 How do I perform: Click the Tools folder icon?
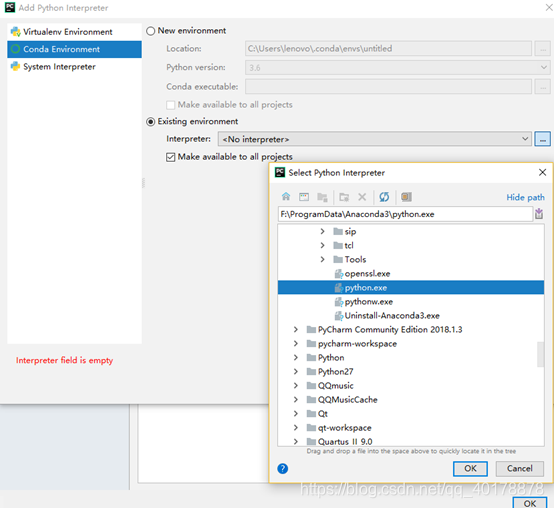click(x=338, y=260)
